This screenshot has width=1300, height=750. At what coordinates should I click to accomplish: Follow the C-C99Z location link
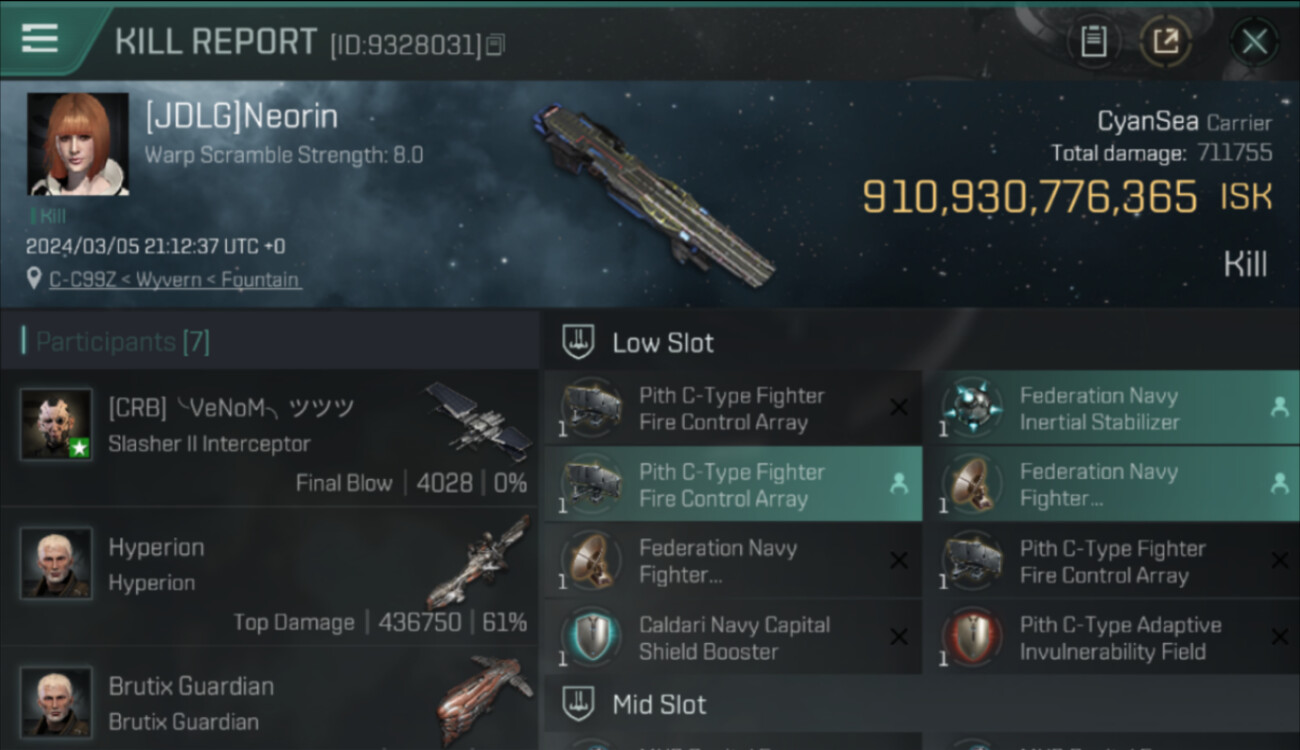(x=175, y=280)
